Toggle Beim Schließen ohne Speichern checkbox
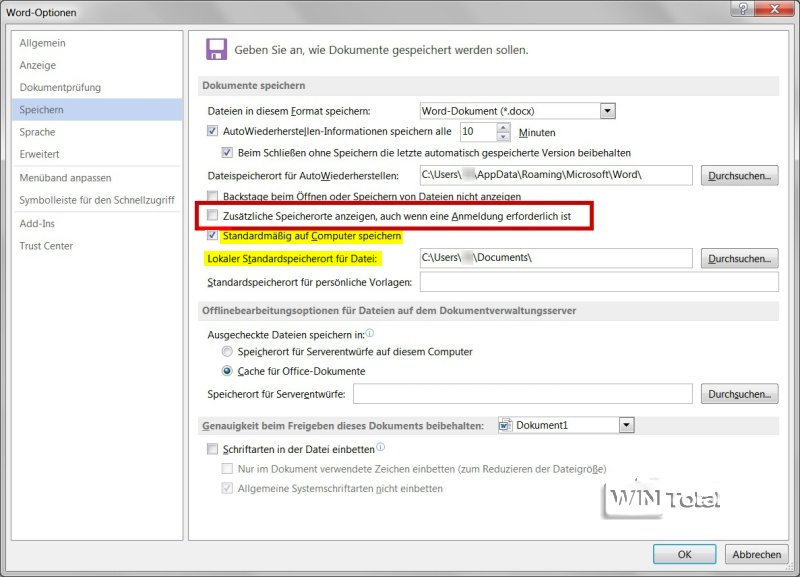This screenshot has width=800, height=577. tap(227, 152)
